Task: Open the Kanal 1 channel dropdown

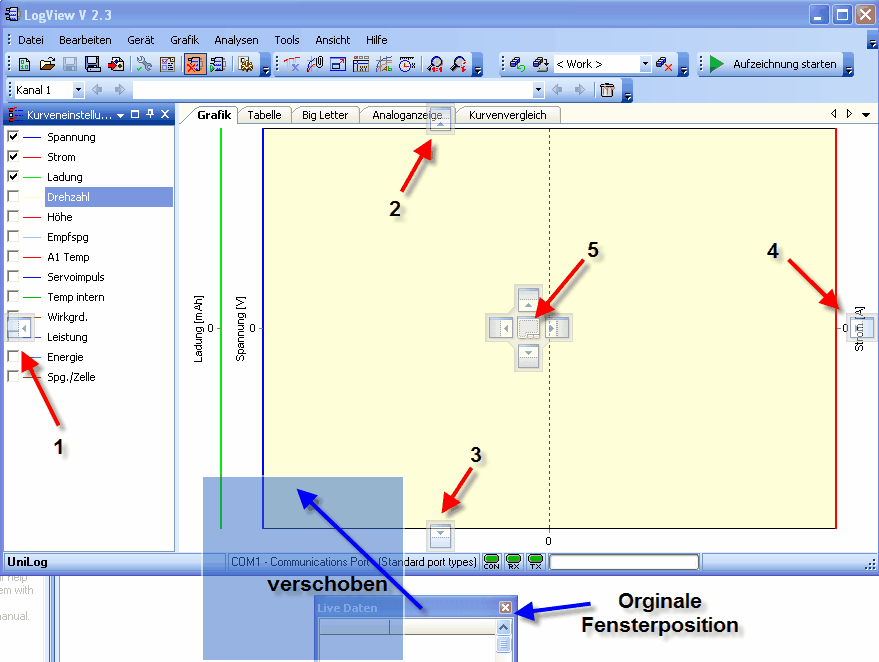Action: [x=78, y=90]
